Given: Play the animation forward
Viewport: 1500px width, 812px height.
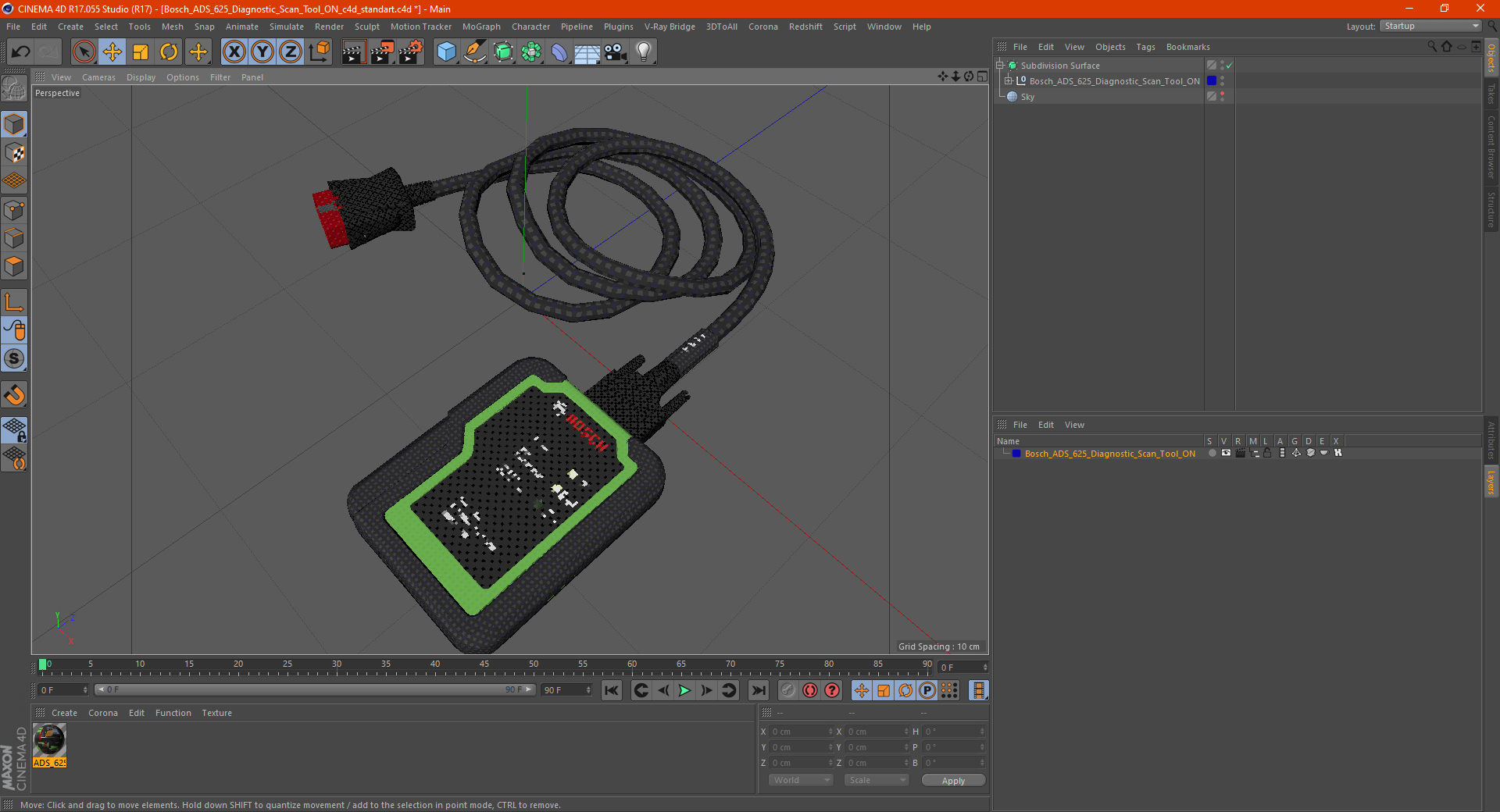Looking at the screenshot, I should (x=684, y=690).
